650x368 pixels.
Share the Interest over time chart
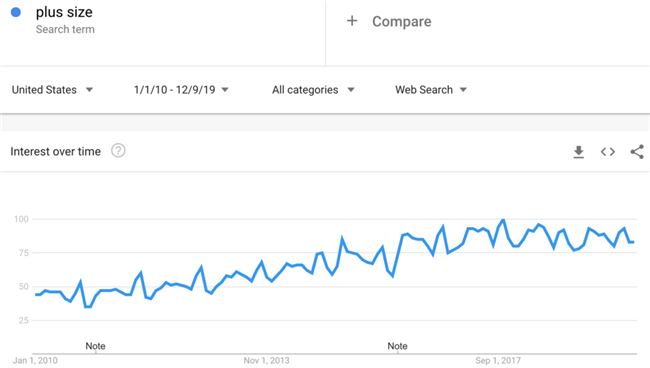[x=637, y=152]
